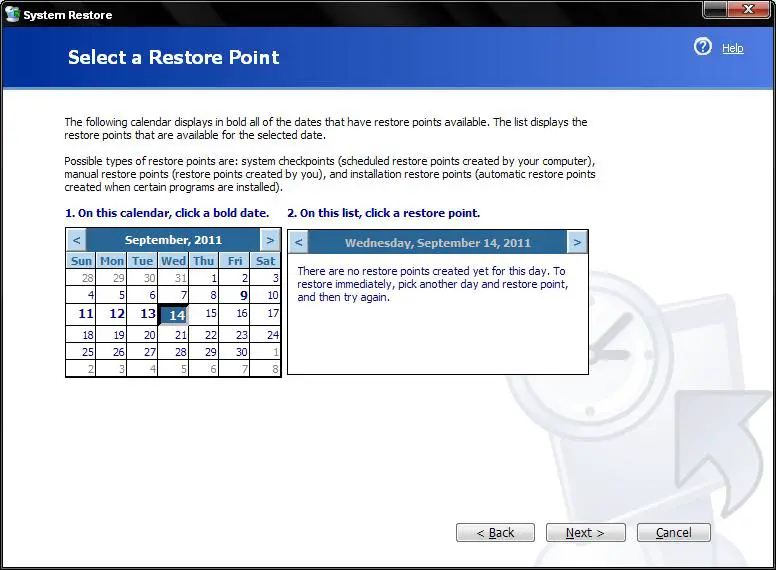This screenshot has width=776, height=570.
Task: Select September 20 on the calendar
Action: [x=143, y=335]
